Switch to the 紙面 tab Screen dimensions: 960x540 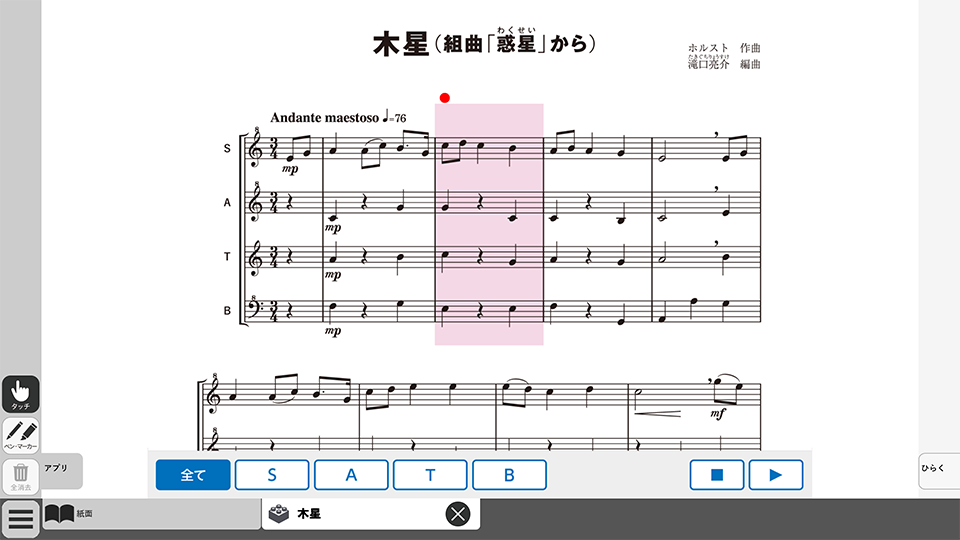[x=151, y=514]
